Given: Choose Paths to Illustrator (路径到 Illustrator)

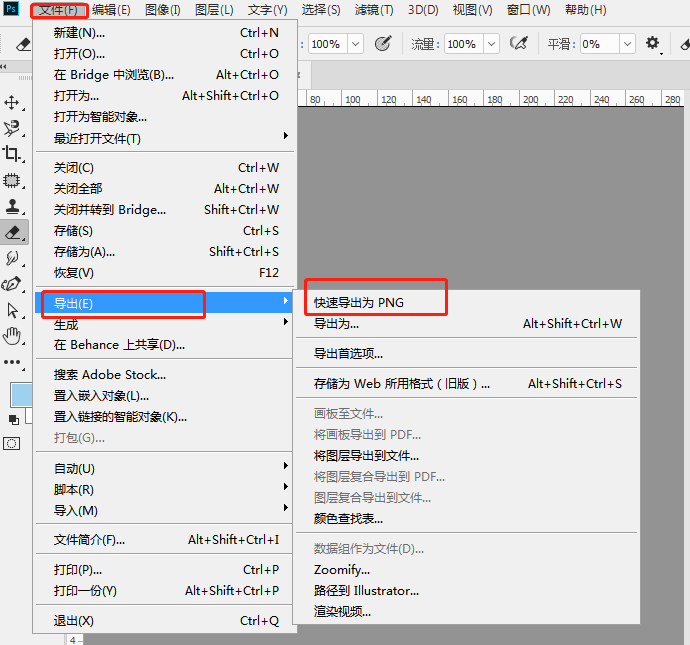Looking at the screenshot, I should pyautogui.click(x=467, y=590).
